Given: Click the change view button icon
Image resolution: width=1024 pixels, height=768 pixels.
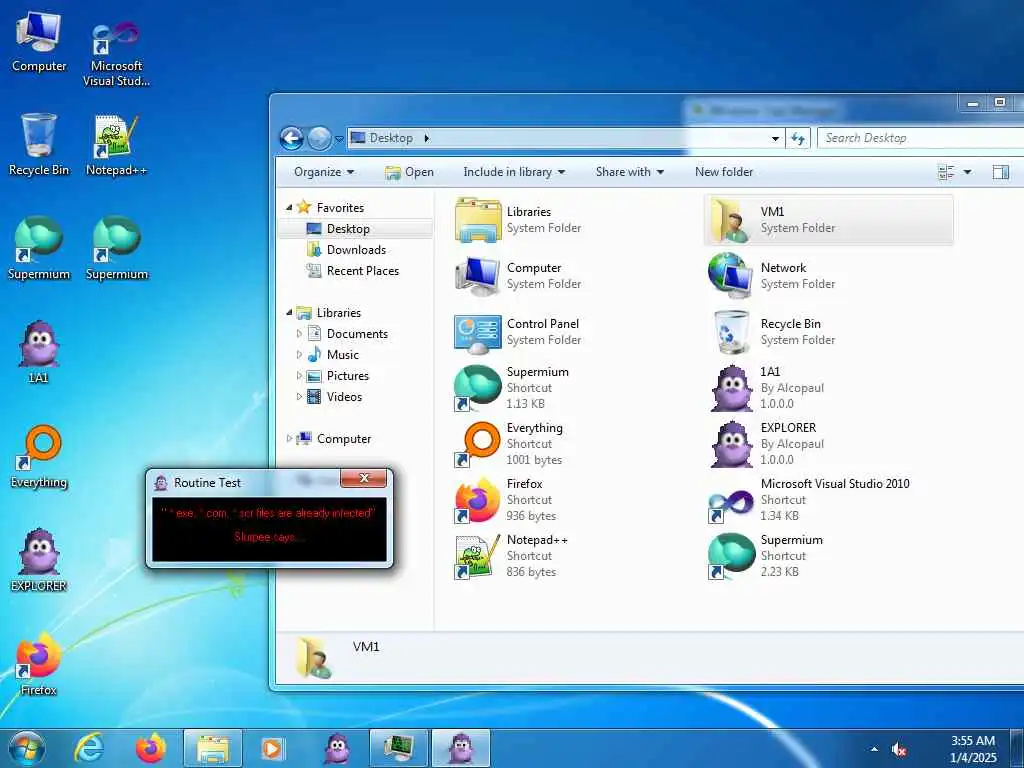Looking at the screenshot, I should [946, 172].
